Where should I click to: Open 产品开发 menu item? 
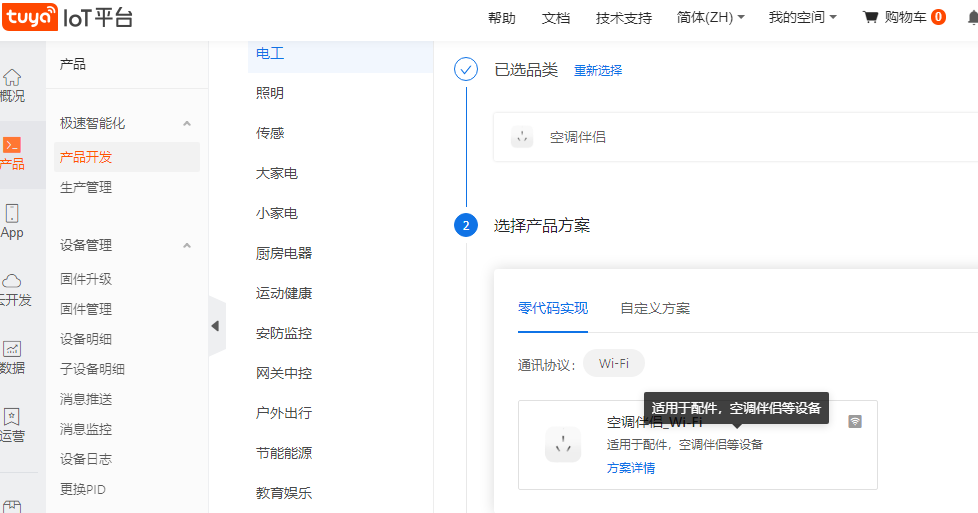[127, 157]
